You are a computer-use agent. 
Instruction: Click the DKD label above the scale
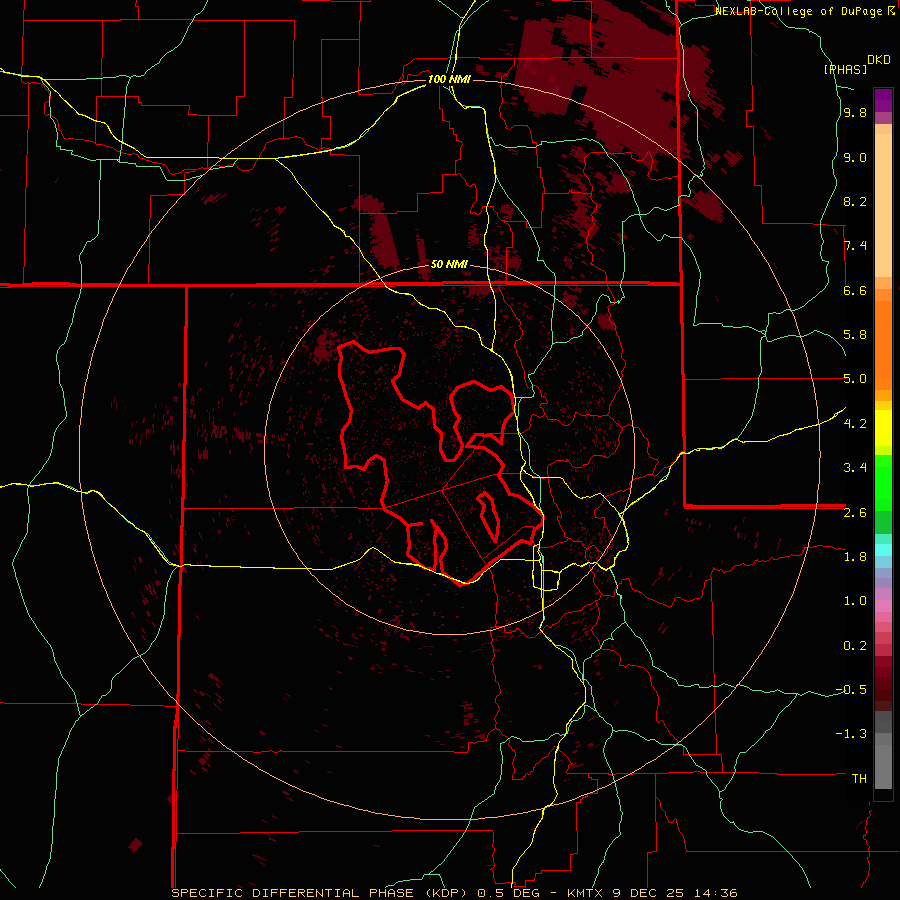pos(879,60)
